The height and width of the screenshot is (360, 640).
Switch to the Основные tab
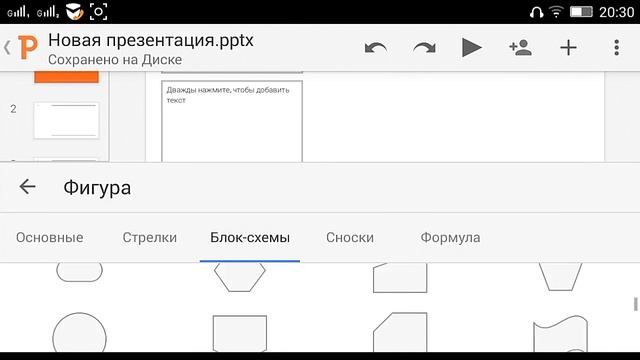click(x=49, y=238)
